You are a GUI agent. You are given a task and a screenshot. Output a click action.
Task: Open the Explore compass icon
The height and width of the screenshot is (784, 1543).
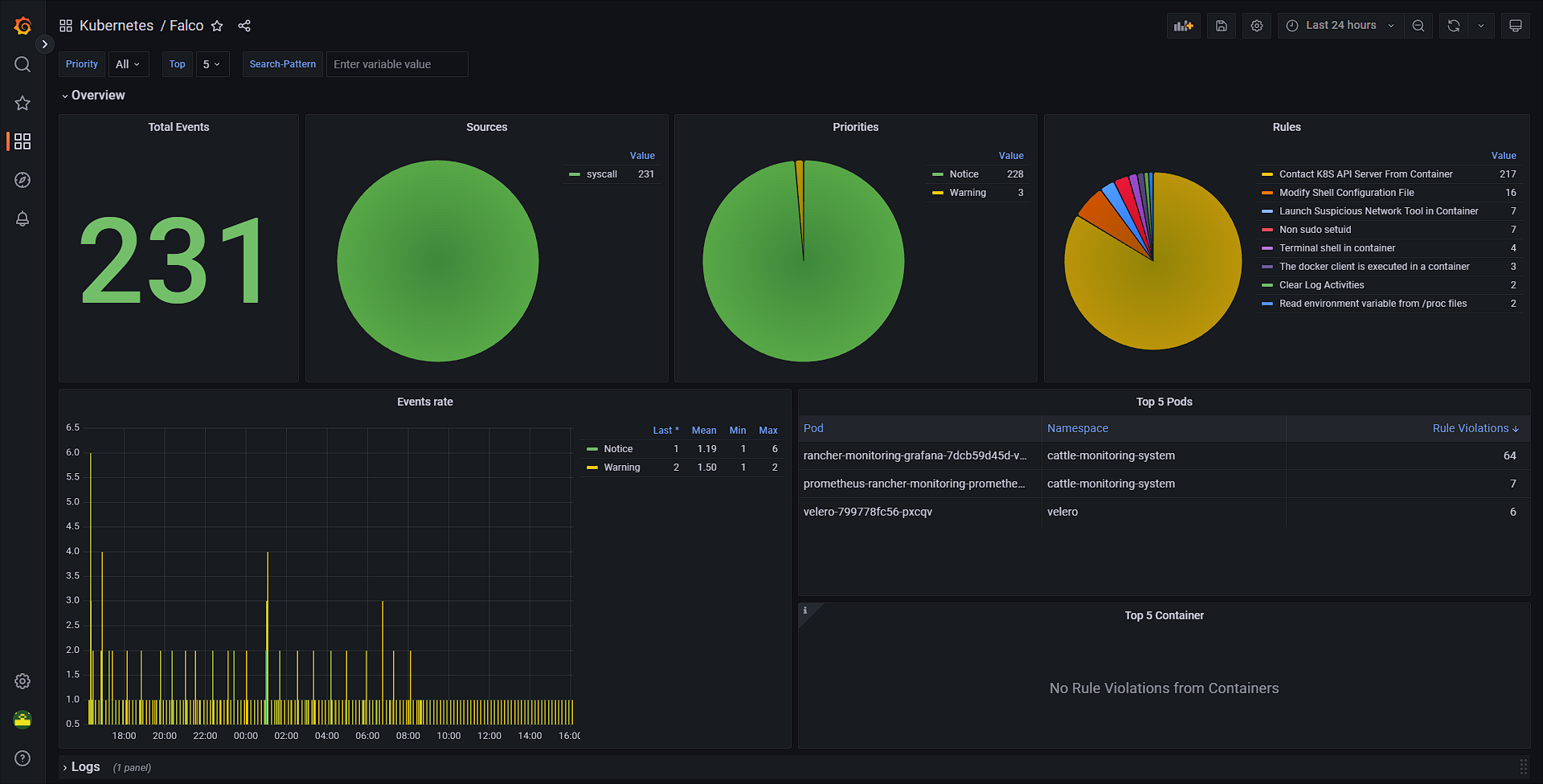point(23,180)
